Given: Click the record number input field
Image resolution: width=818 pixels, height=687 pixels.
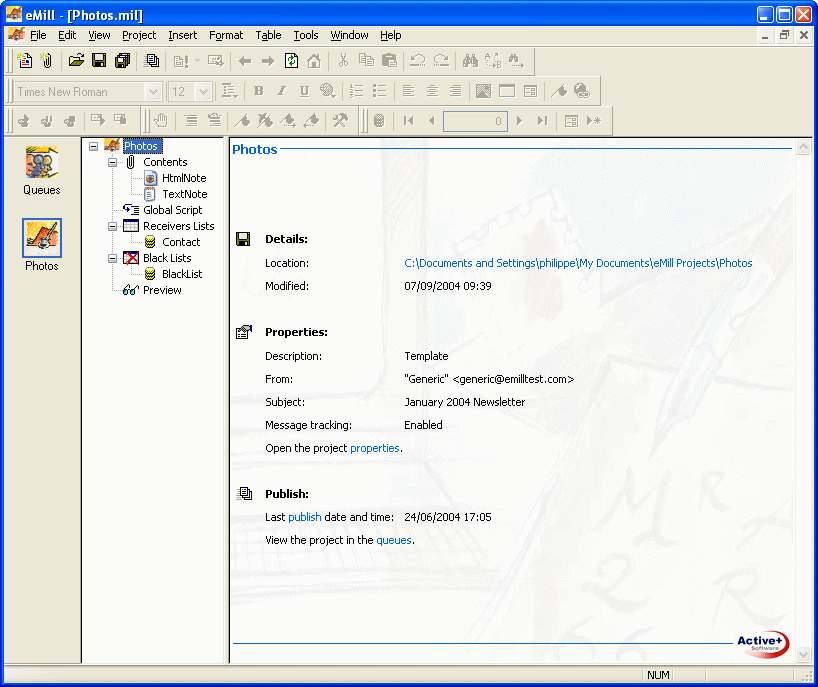Looking at the screenshot, I should tap(475, 121).
